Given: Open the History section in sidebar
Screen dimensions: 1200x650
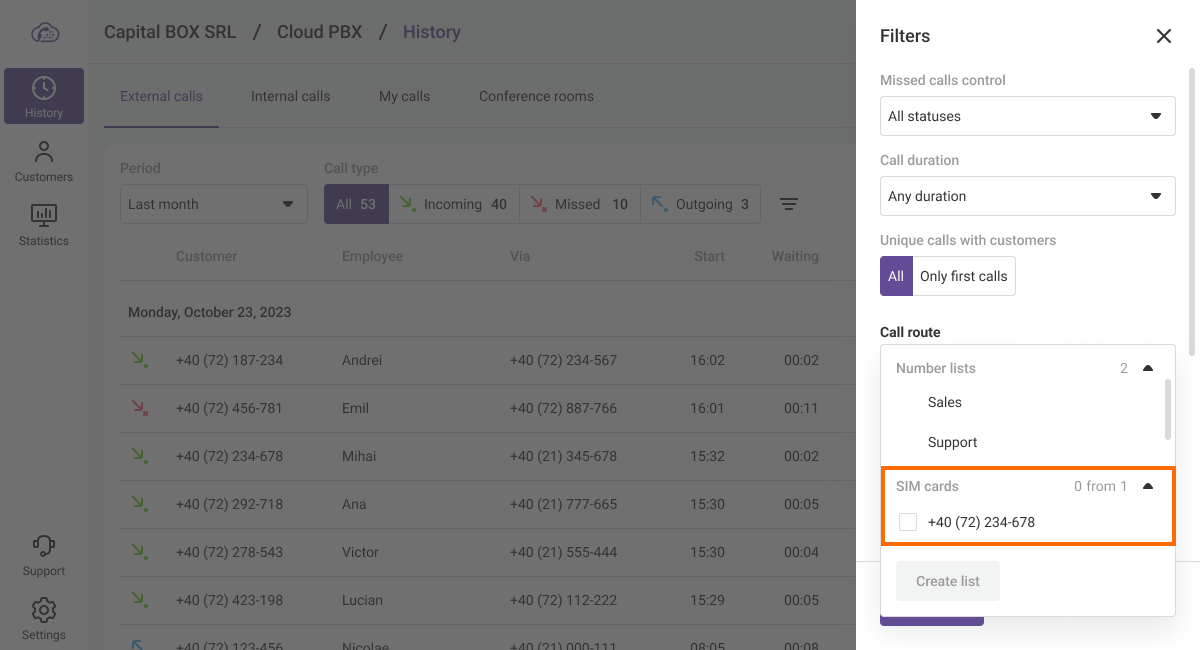Looking at the screenshot, I should (44, 96).
